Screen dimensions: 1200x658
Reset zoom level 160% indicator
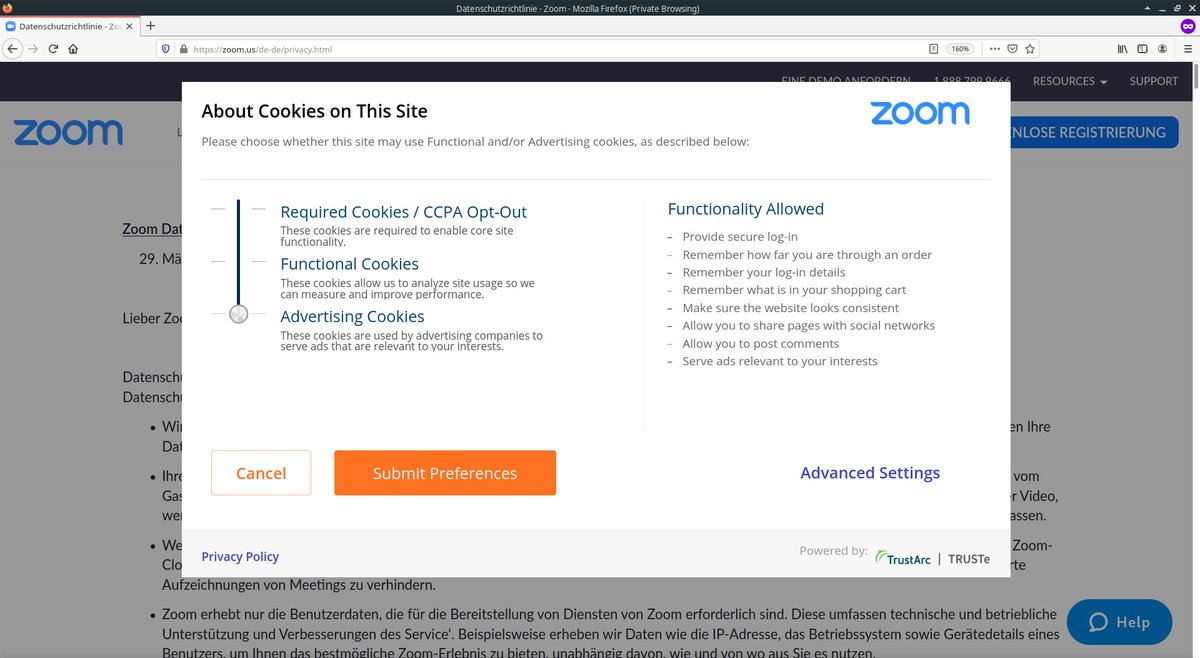pos(960,48)
